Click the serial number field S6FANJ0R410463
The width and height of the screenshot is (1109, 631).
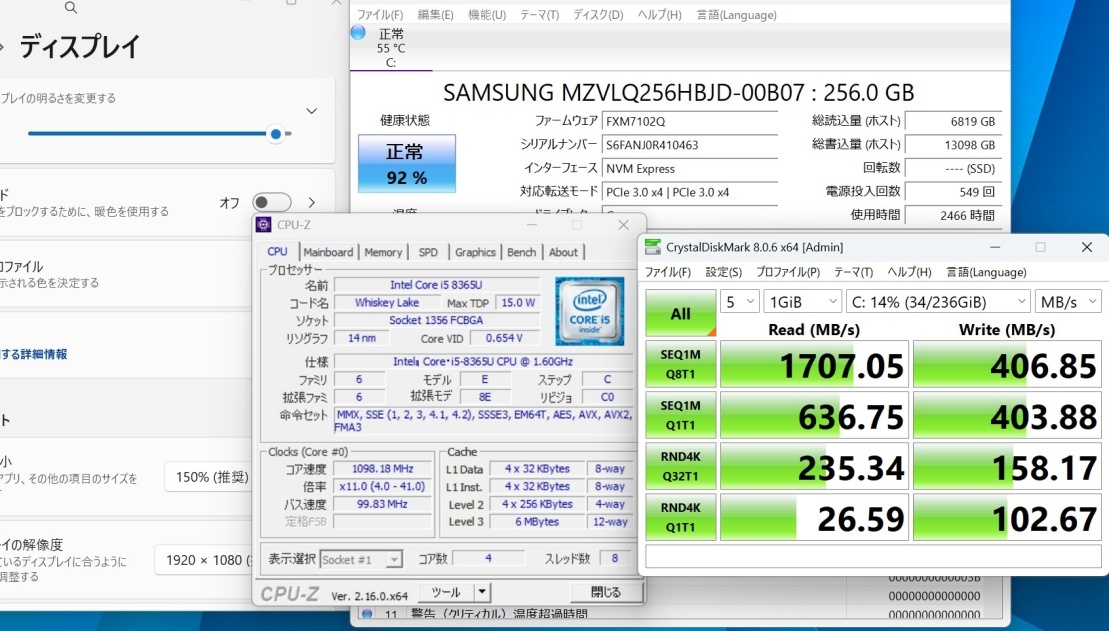(690, 145)
